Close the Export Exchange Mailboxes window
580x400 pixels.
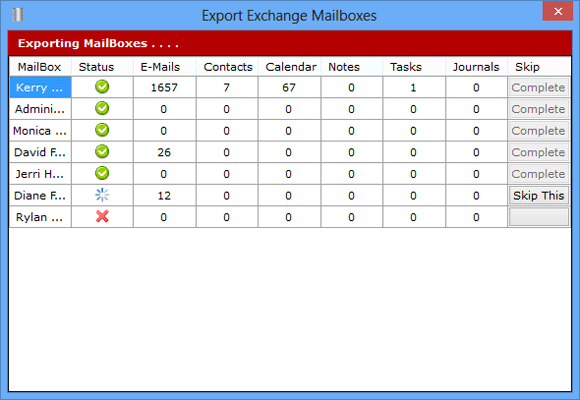pyautogui.click(x=558, y=11)
